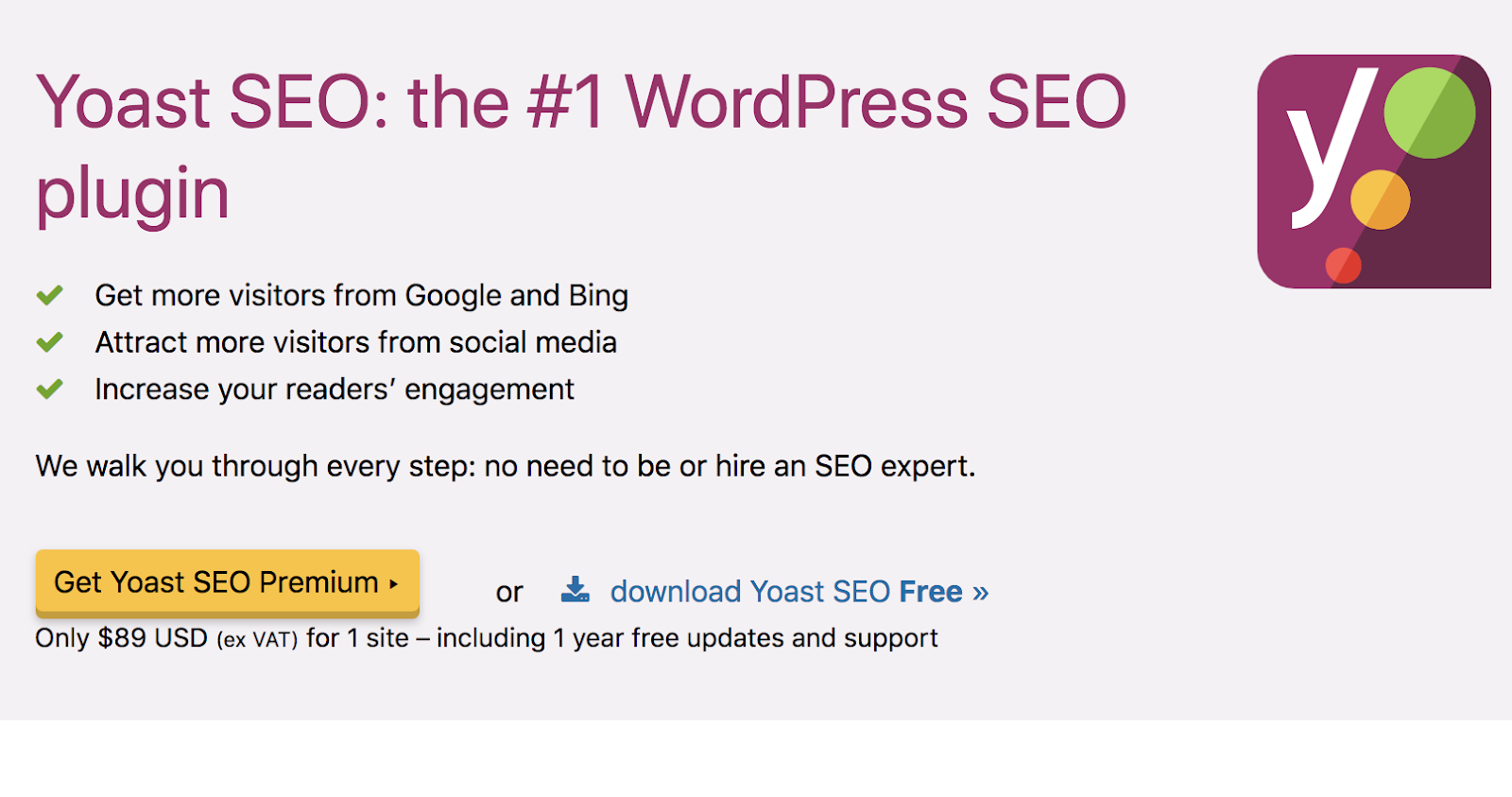
Task: Click the checkmark beside readers' engagement
Action: pyautogui.click(x=50, y=389)
